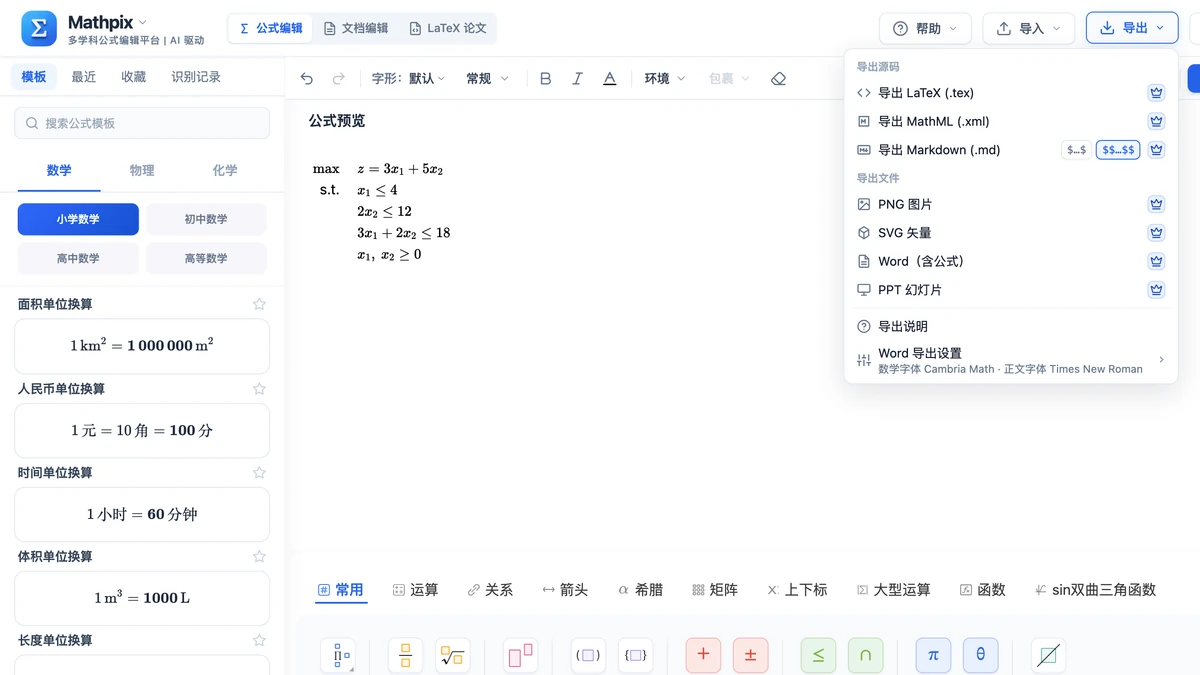The height and width of the screenshot is (675, 1200).
Task: Star the 面积单位换算 template
Action: click(259, 304)
